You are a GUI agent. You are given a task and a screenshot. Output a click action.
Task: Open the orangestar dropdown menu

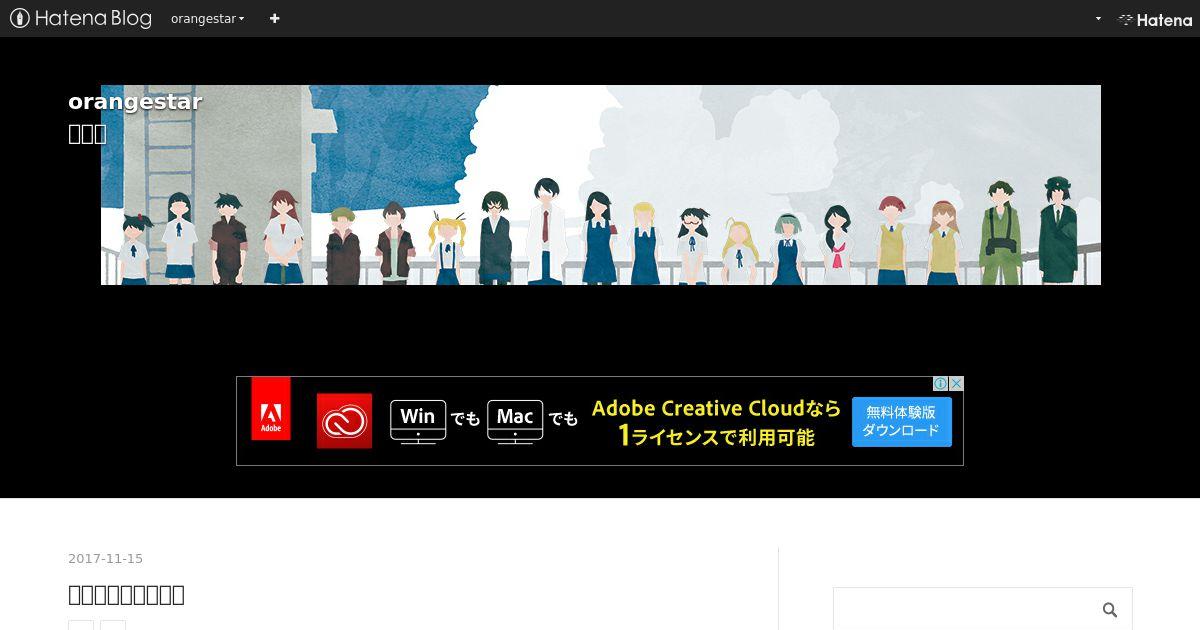[207, 19]
